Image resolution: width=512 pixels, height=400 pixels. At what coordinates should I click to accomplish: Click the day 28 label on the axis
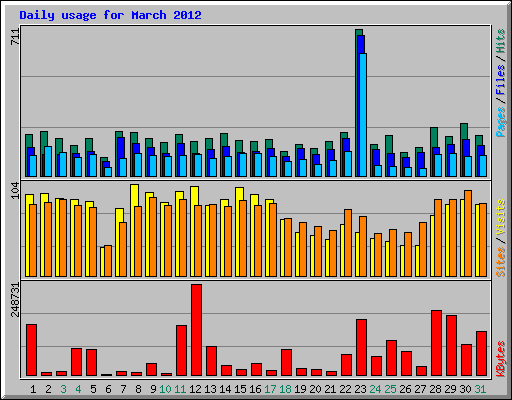pos(435,389)
